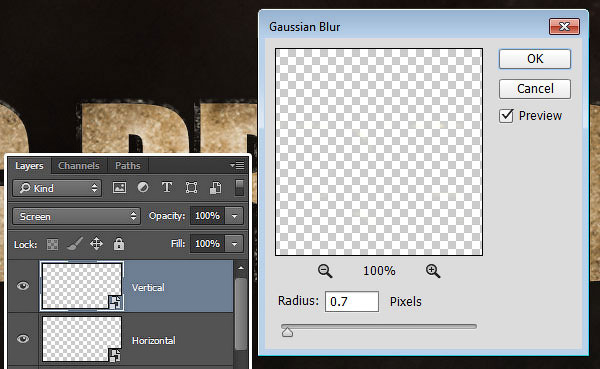Open the Layers panel flyout menu
This screenshot has height=369, width=600.
coord(237,165)
